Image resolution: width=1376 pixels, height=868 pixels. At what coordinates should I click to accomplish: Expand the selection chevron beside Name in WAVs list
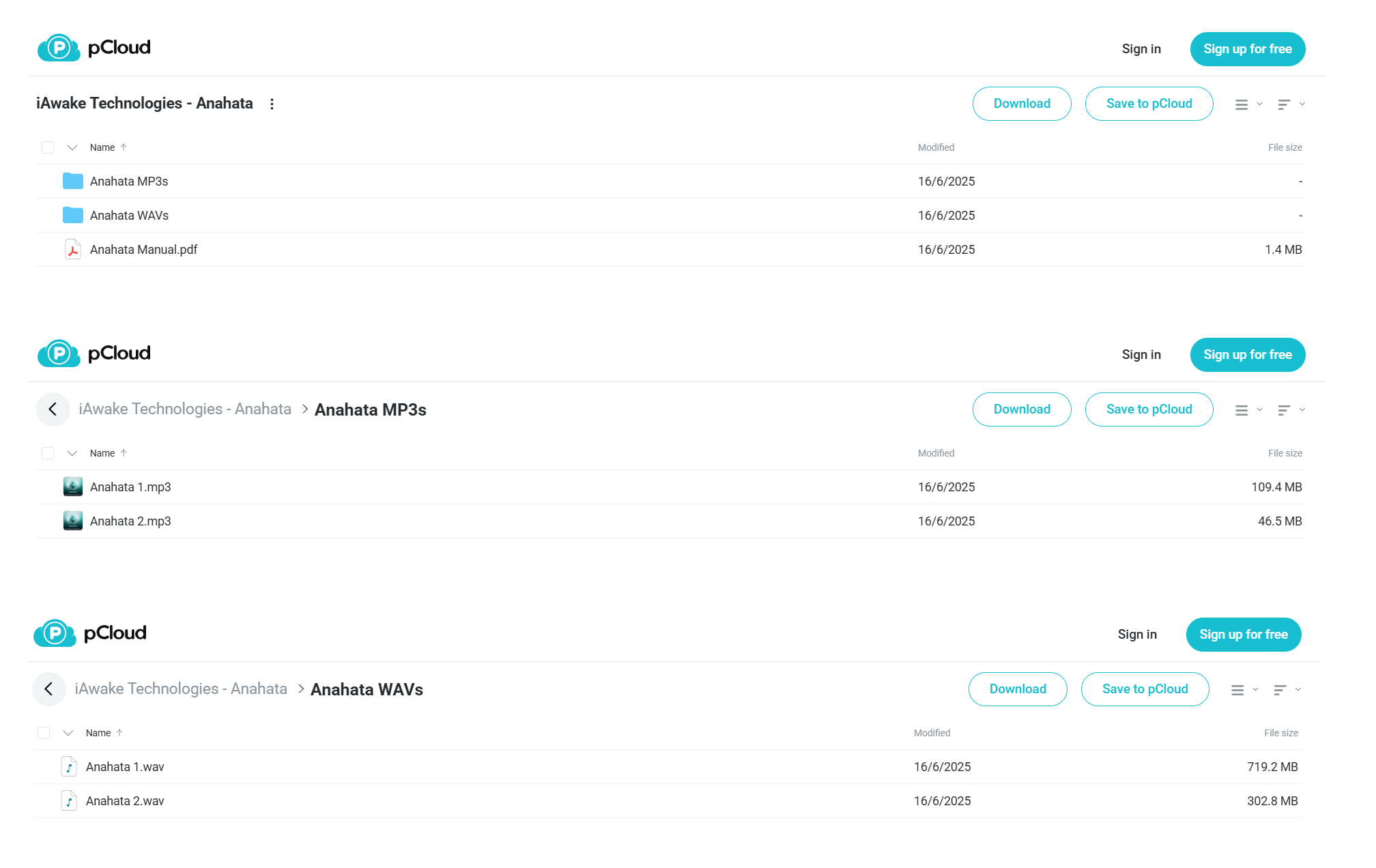68,733
